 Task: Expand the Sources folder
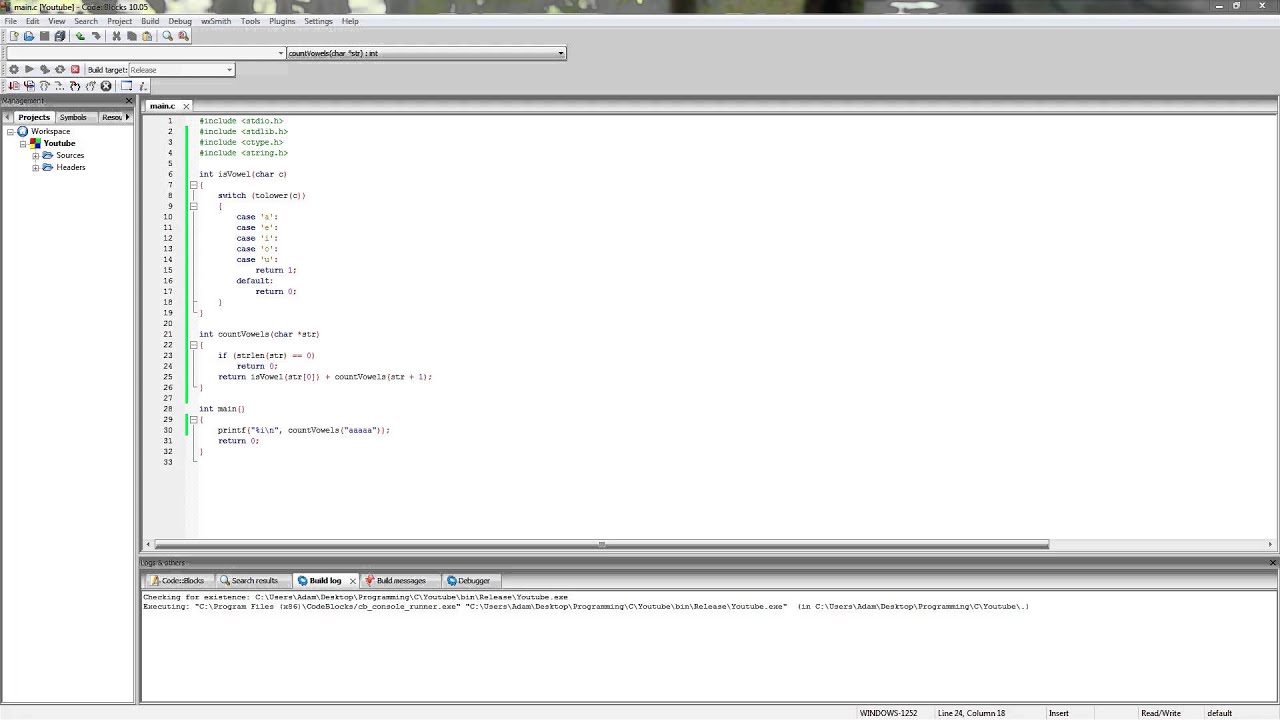coord(36,156)
